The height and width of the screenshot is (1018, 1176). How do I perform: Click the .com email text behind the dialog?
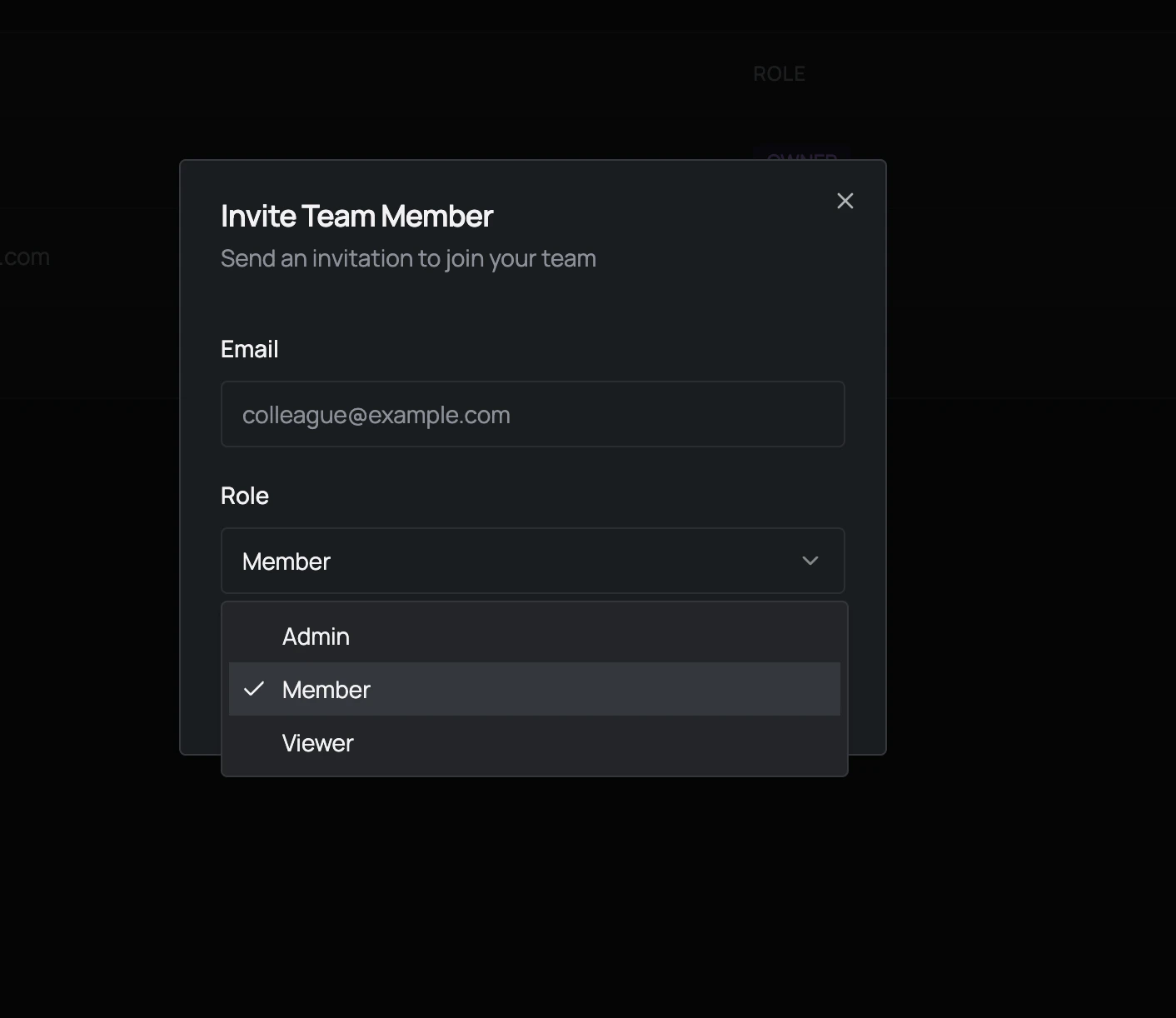tap(25, 257)
